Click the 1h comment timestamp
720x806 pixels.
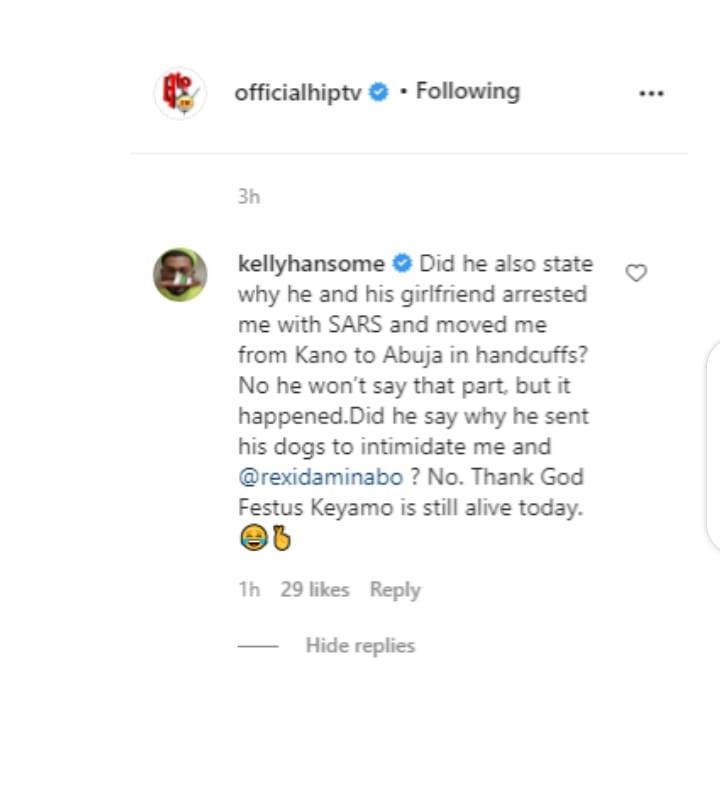[x=249, y=590]
